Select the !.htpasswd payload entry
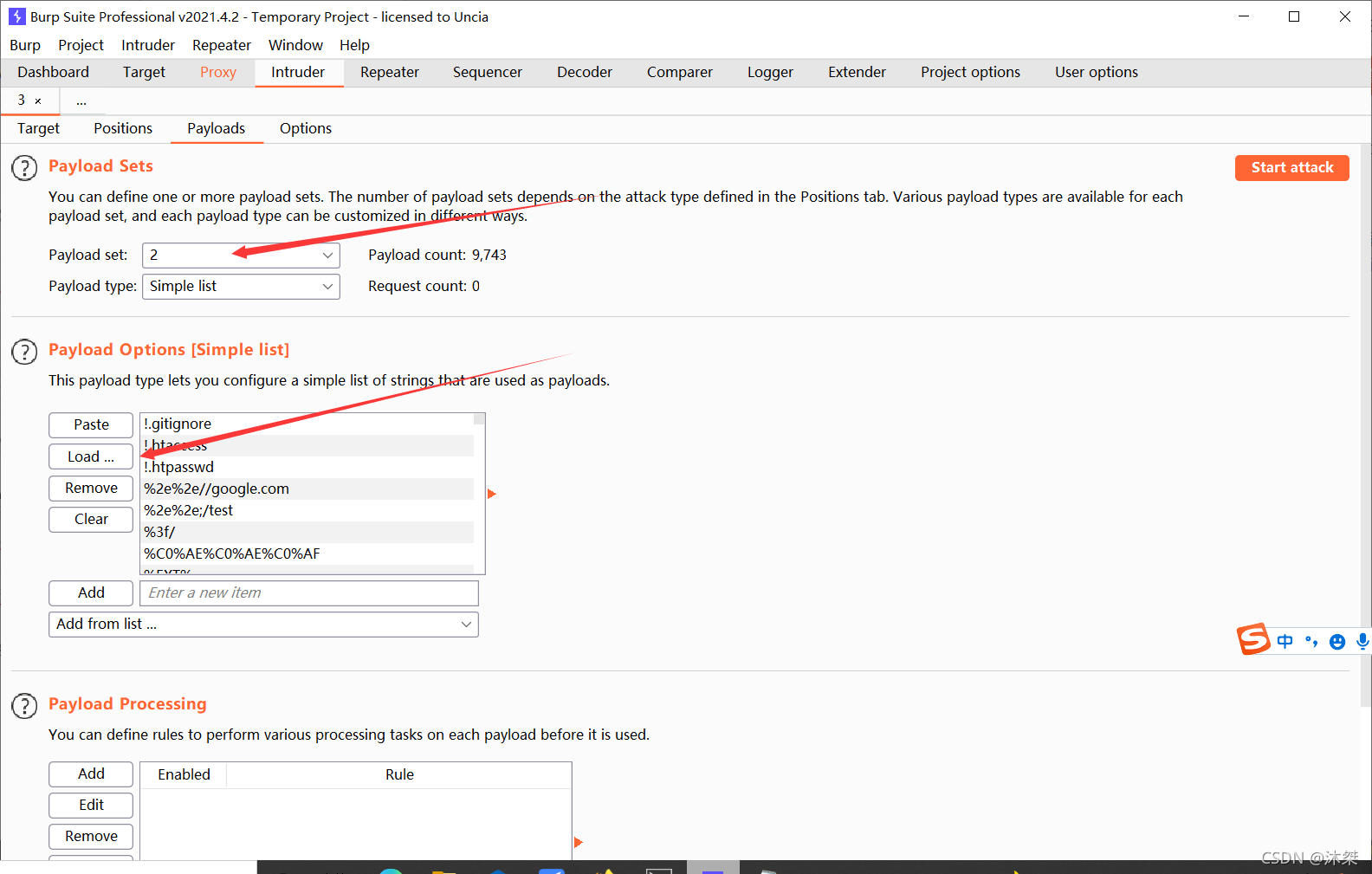Image resolution: width=1372 pixels, height=874 pixels. pyautogui.click(x=307, y=468)
